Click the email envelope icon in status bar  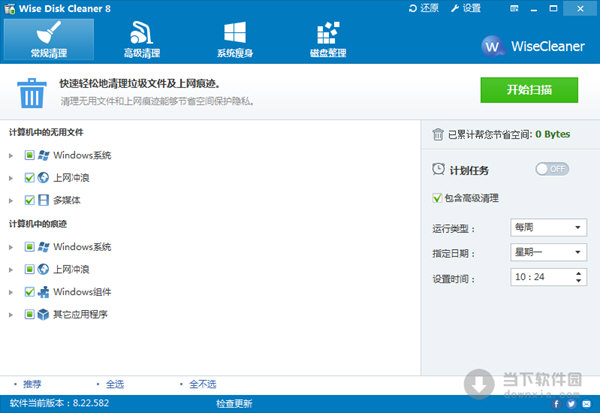586,404
